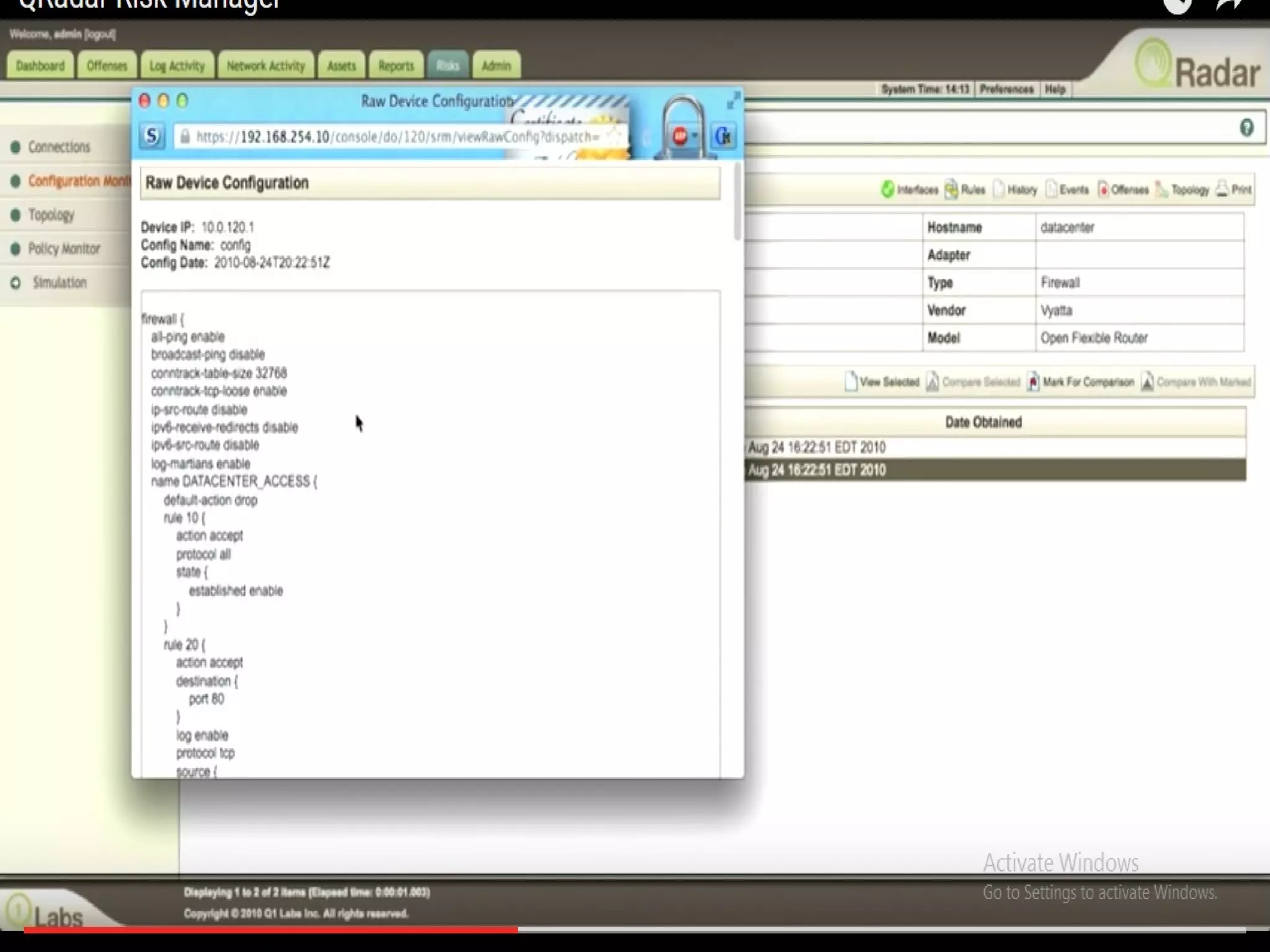Open the stop-sign blocker dropdown arrow
Image resolution: width=1270 pixels, height=952 pixels.
click(x=695, y=136)
